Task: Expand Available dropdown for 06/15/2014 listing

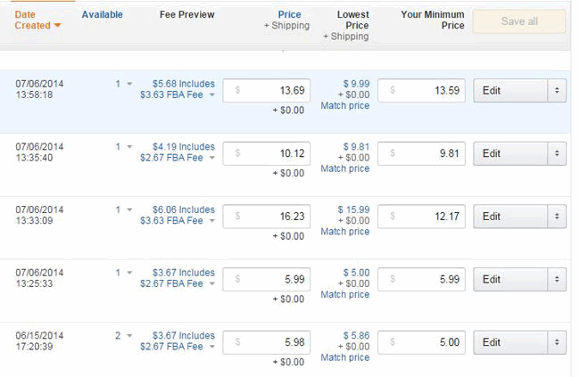Action: pyautogui.click(x=129, y=336)
